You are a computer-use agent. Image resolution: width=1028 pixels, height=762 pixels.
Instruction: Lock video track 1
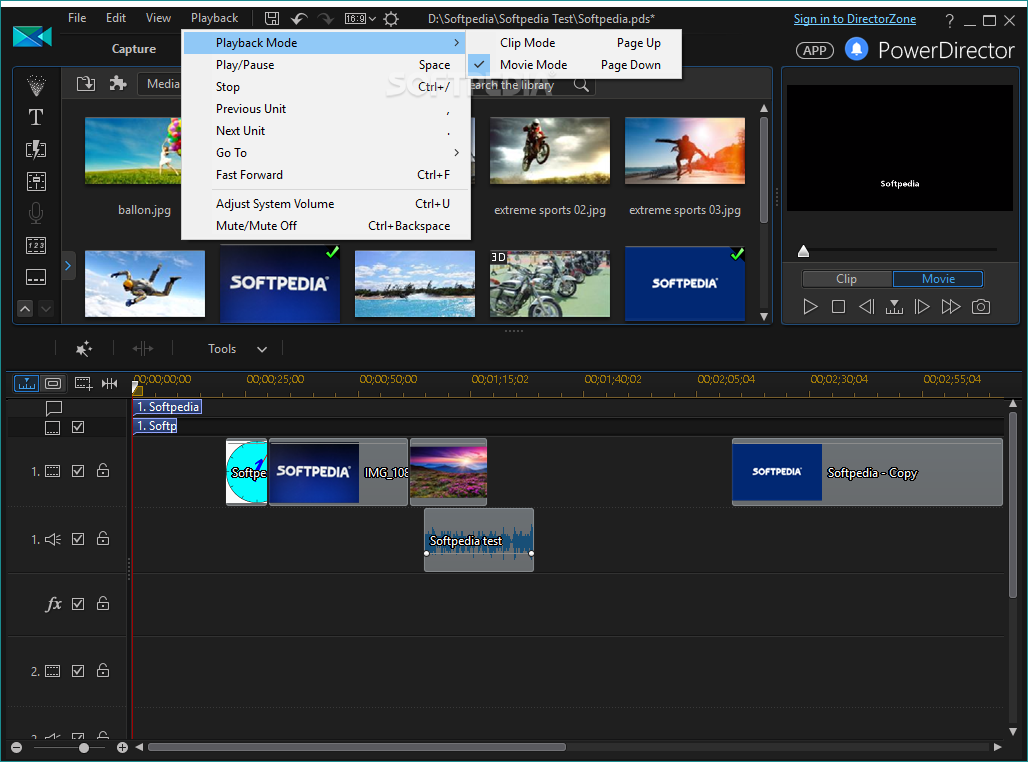tap(103, 470)
